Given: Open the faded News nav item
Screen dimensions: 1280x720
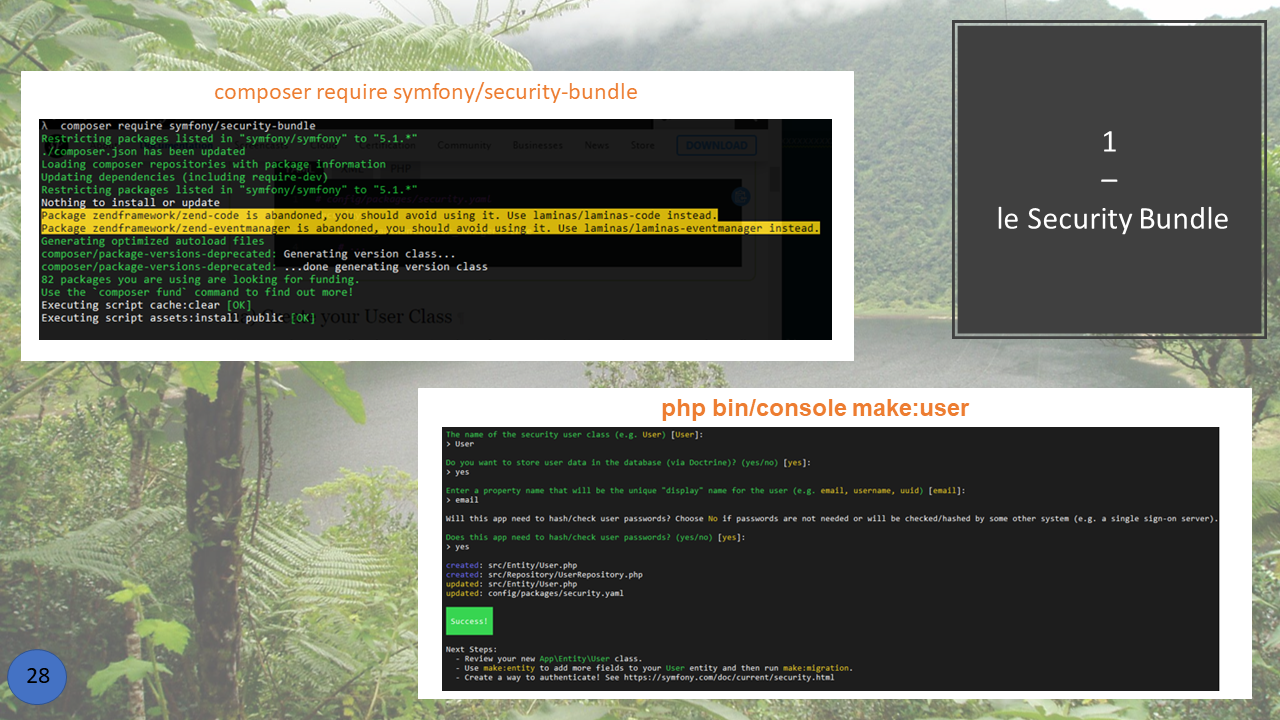Looking at the screenshot, I should pyautogui.click(x=596, y=145).
